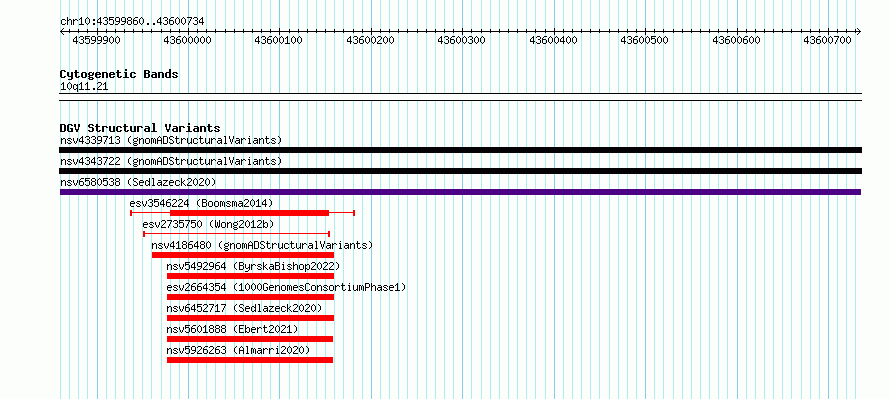Click the red bar under nsv5926263

point(250,360)
